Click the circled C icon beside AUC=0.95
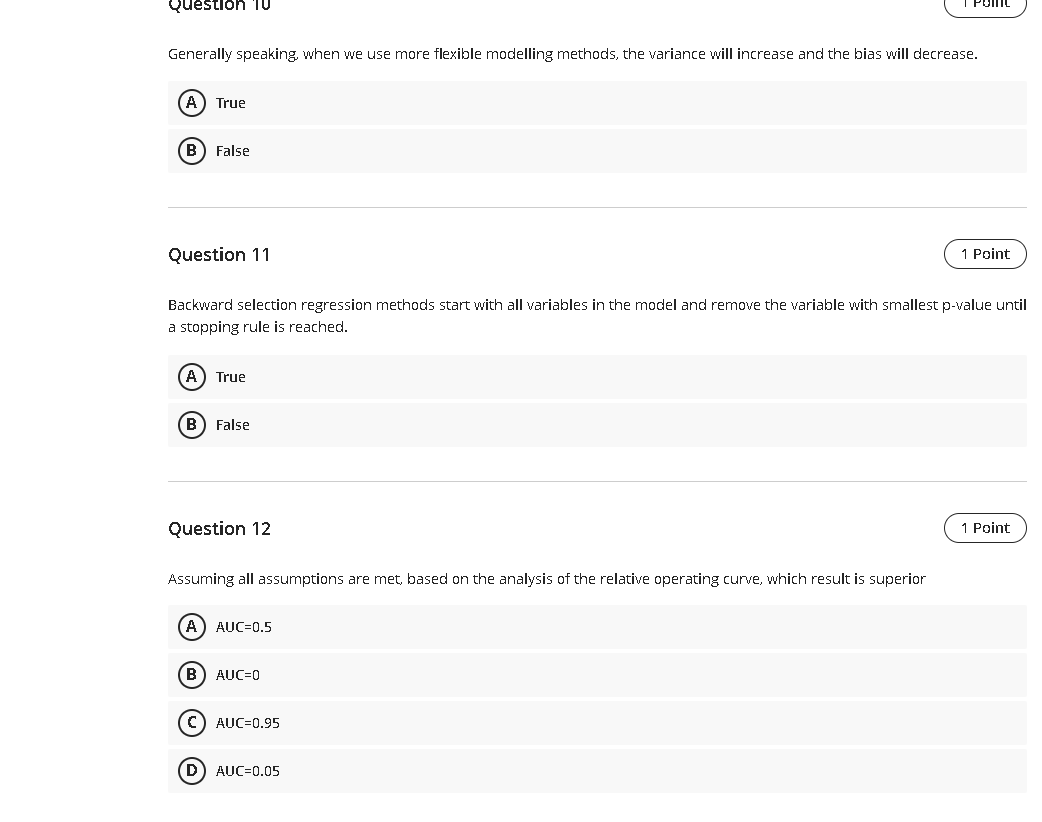The height and width of the screenshot is (822, 1042). tap(191, 722)
